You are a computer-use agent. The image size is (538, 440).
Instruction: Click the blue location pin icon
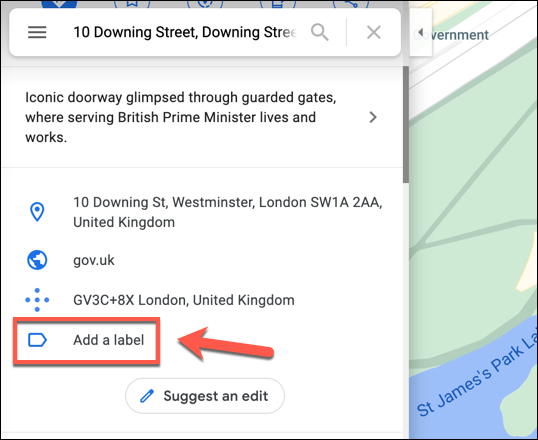point(37,212)
